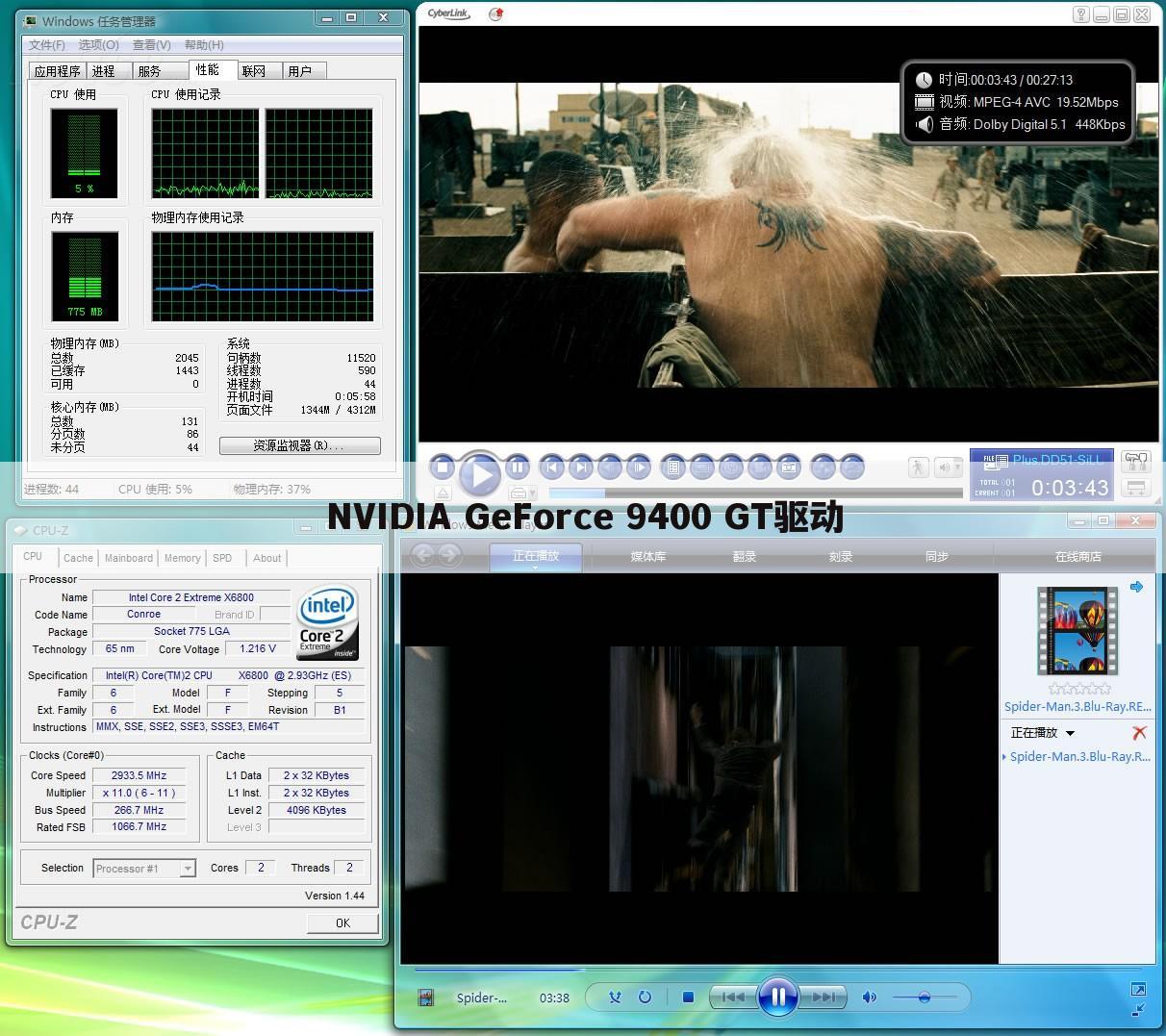Toggle shuffle in Windows Media Player
This screenshot has width=1166, height=1036.
point(615,998)
